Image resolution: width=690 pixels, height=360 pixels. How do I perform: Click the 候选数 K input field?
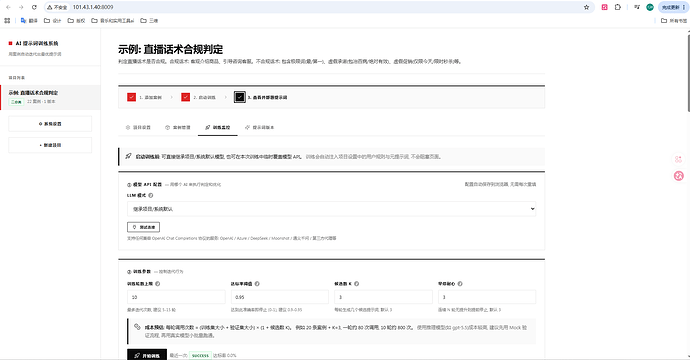pos(383,297)
